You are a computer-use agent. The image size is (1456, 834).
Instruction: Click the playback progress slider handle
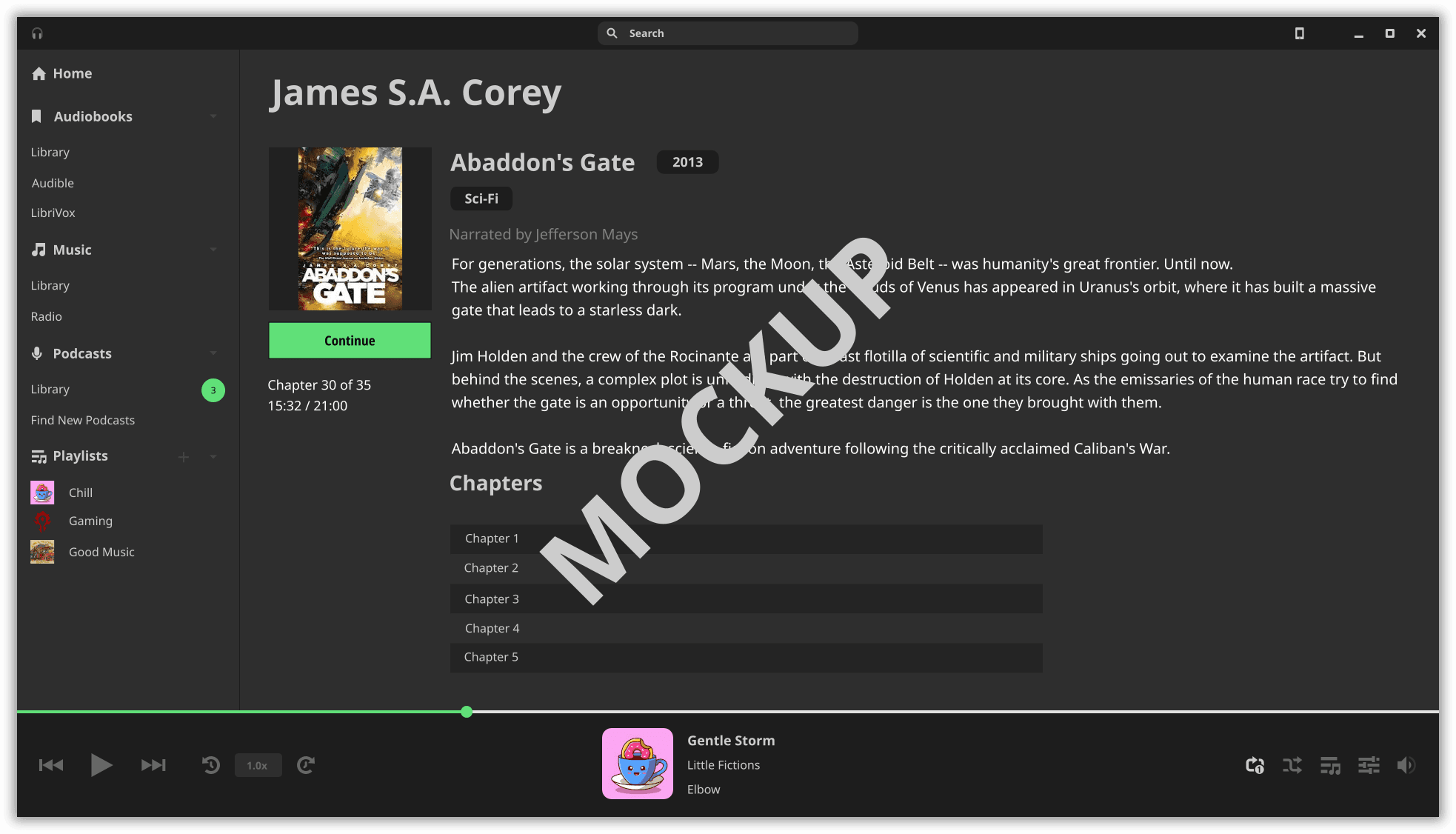coord(467,712)
